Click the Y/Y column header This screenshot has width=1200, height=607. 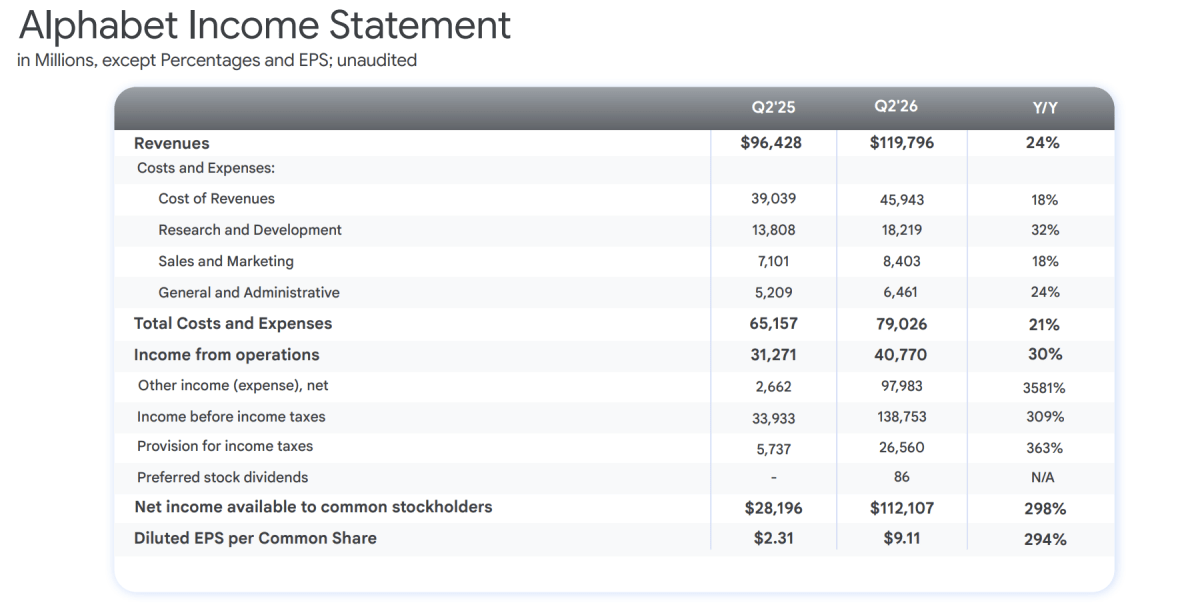(1044, 108)
